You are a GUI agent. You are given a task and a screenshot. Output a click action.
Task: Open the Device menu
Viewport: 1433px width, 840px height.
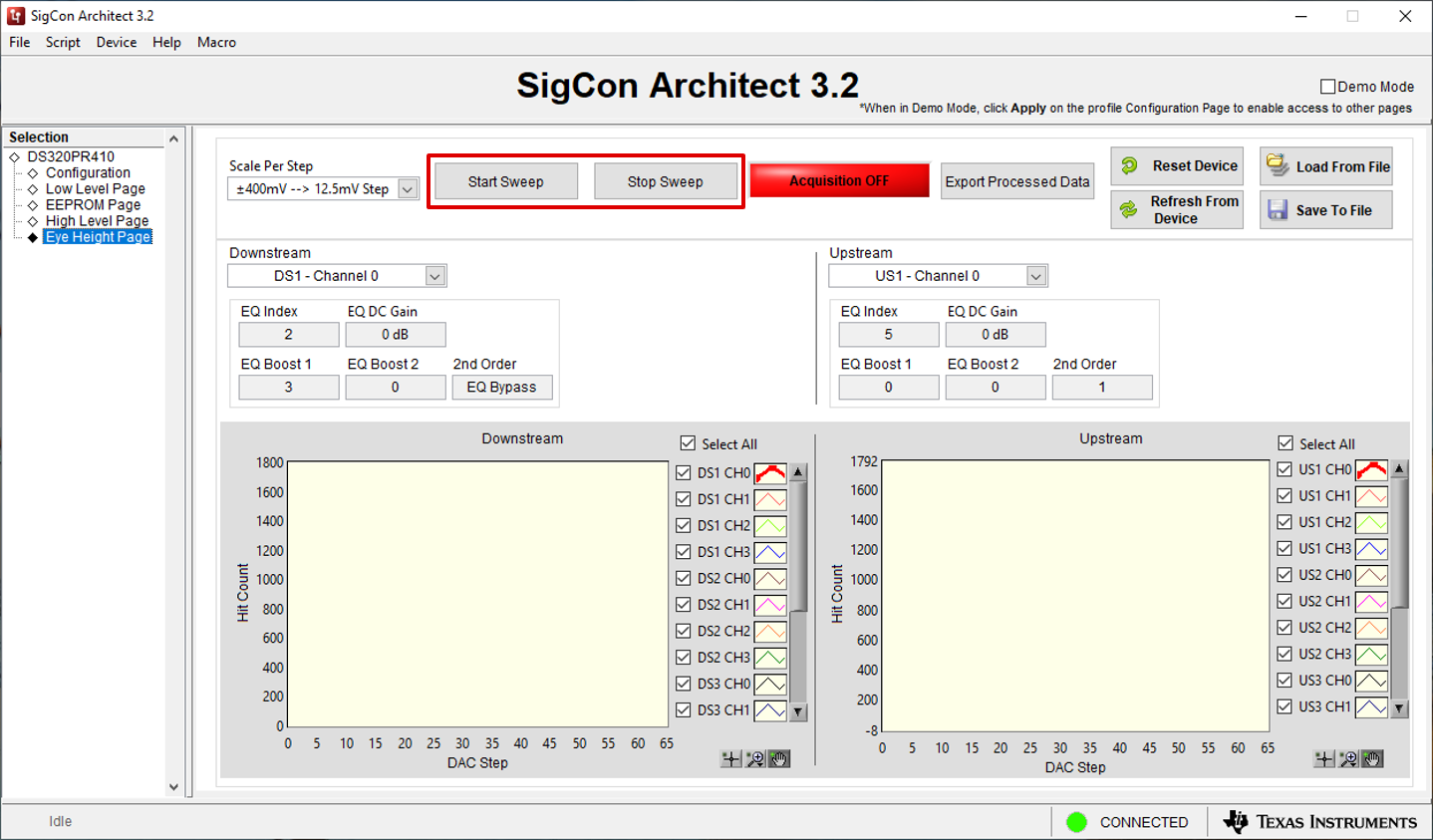tap(117, 42)
